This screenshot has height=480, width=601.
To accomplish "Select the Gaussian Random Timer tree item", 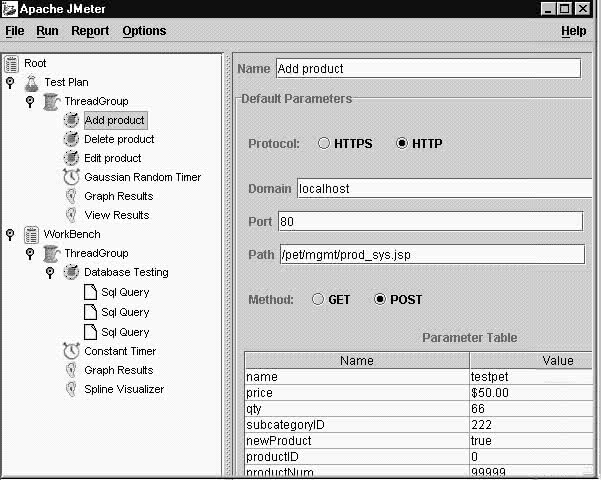I will point(143,177).
